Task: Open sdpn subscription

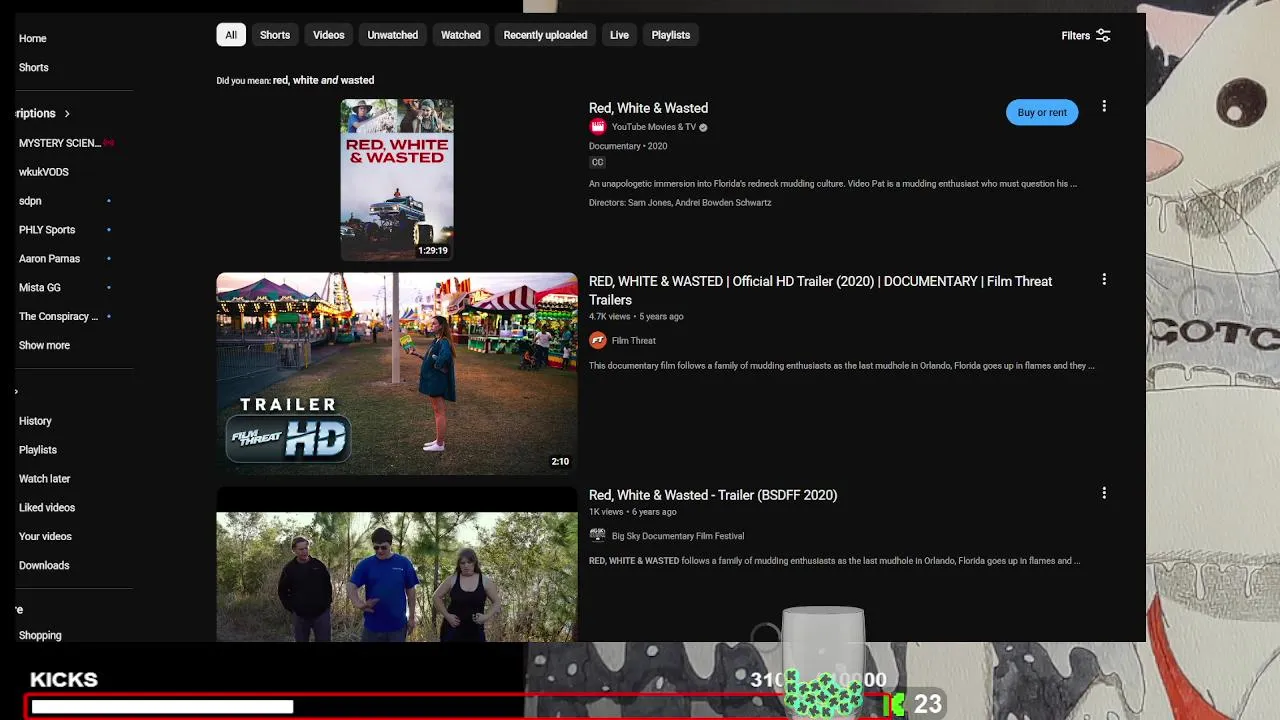Action: click(30, 201)
